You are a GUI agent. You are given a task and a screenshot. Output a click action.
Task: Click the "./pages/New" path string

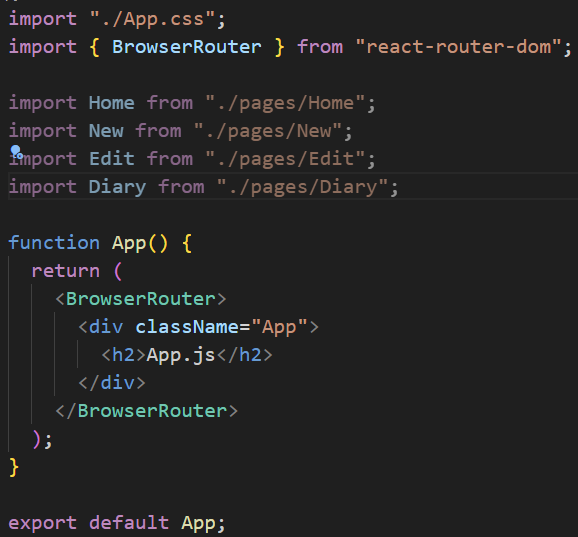[x=268, y=131]
